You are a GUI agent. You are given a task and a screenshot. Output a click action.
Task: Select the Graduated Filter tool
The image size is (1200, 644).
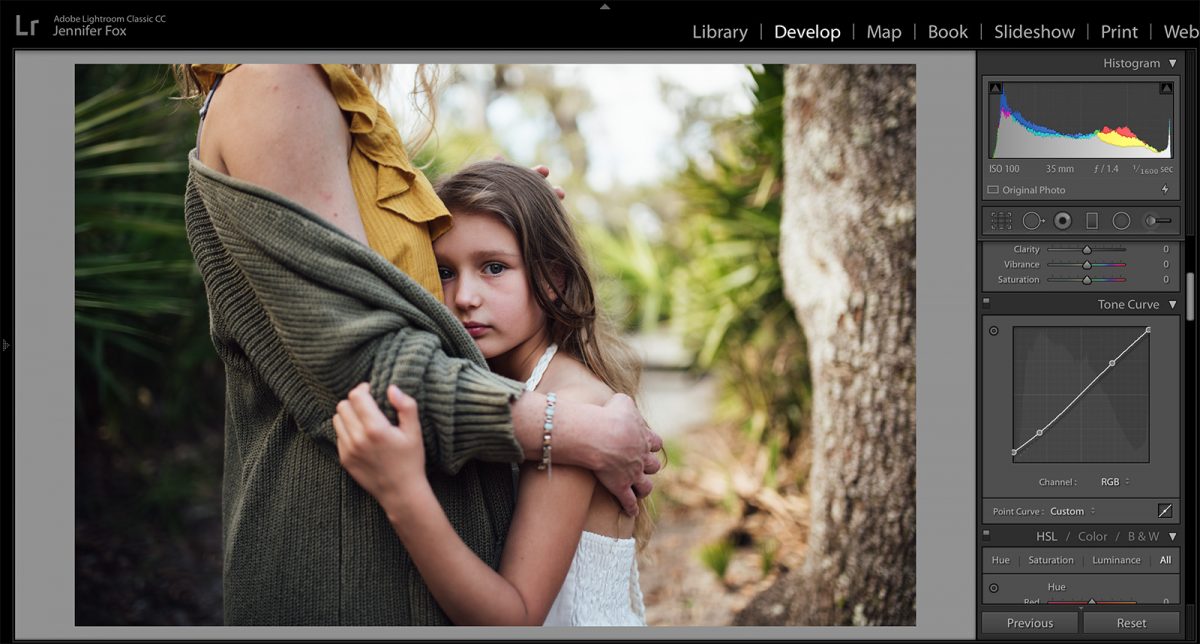click(1090, 220)
